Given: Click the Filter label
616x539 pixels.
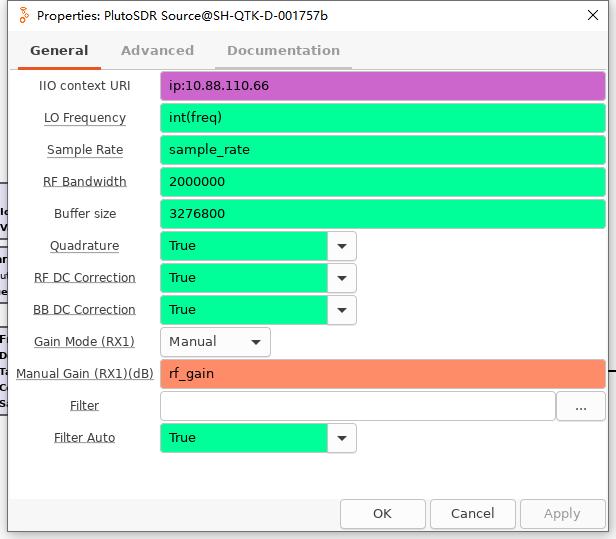Looking at the screenshot, I should 84,406.
